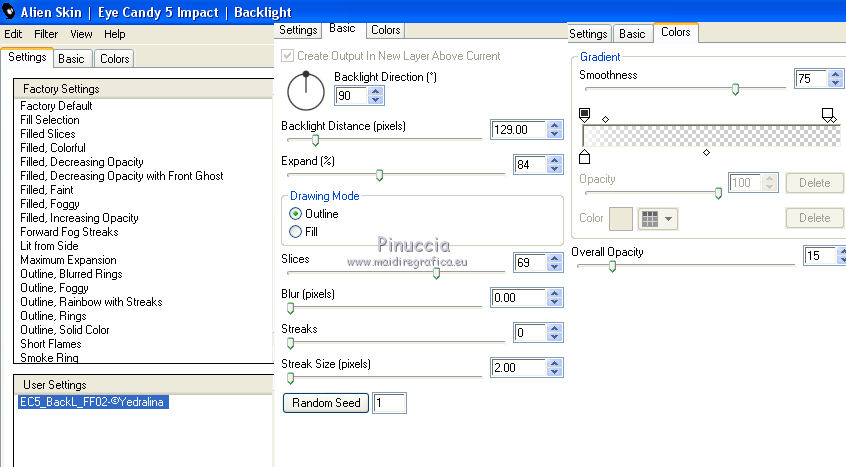The height and width of the screenshot is (467, 846).
Task: Switch to Basic tab in left panel
Action: pyautogui.click(x=71, y=59)
